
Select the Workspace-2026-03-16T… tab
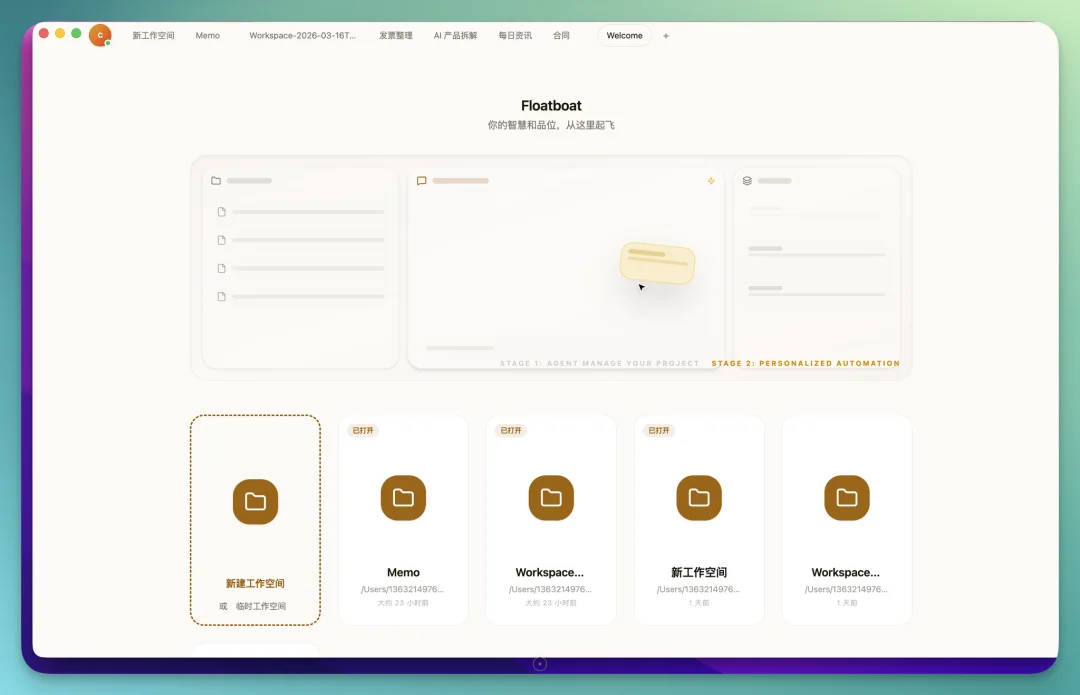302,36
